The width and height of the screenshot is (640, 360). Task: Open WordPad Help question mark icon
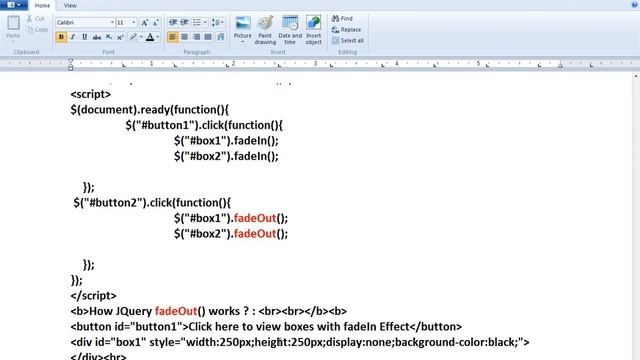point(634,4)
